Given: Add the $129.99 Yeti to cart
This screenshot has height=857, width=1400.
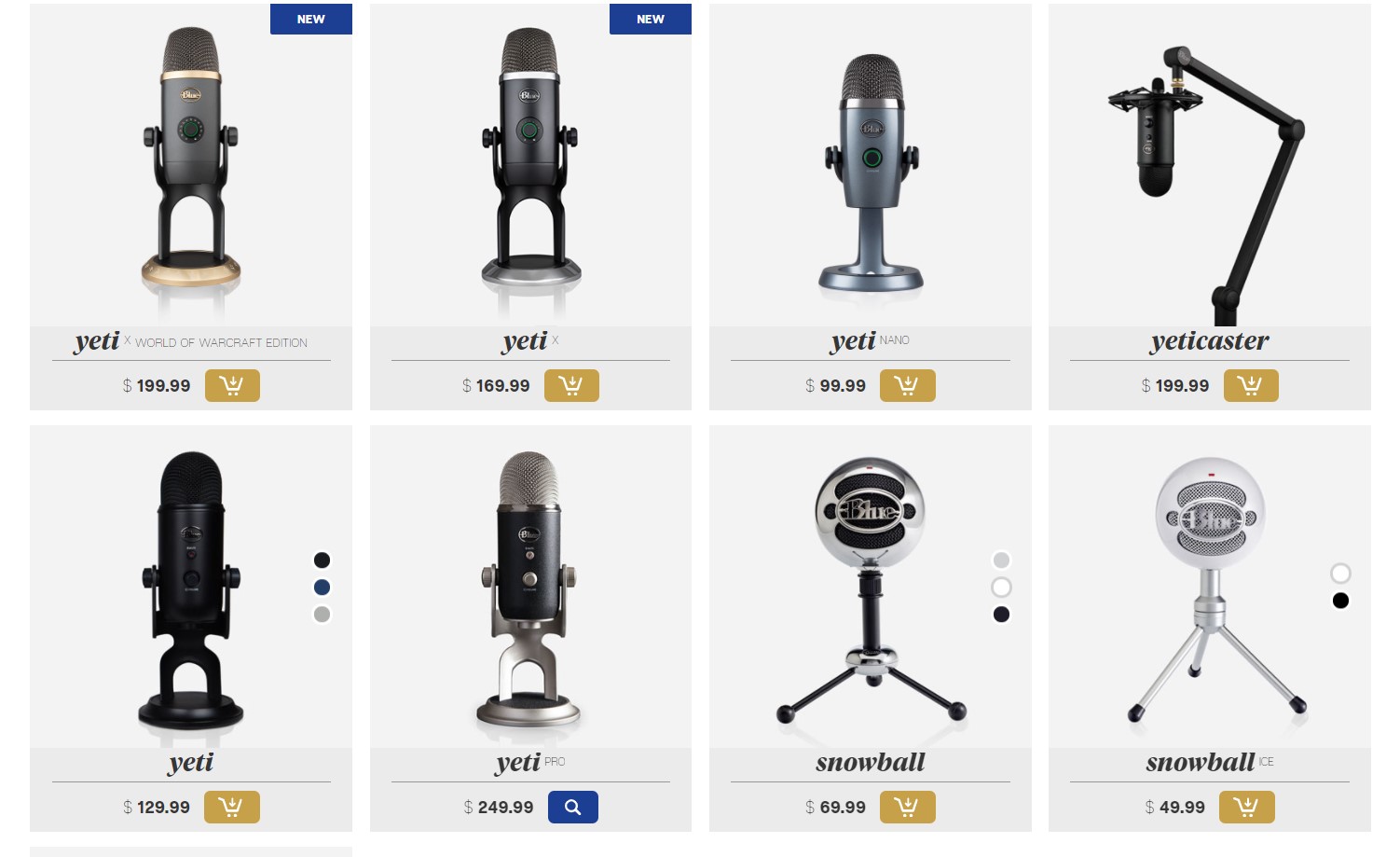Looking at the screenshot, I should [x=232, y=807].
